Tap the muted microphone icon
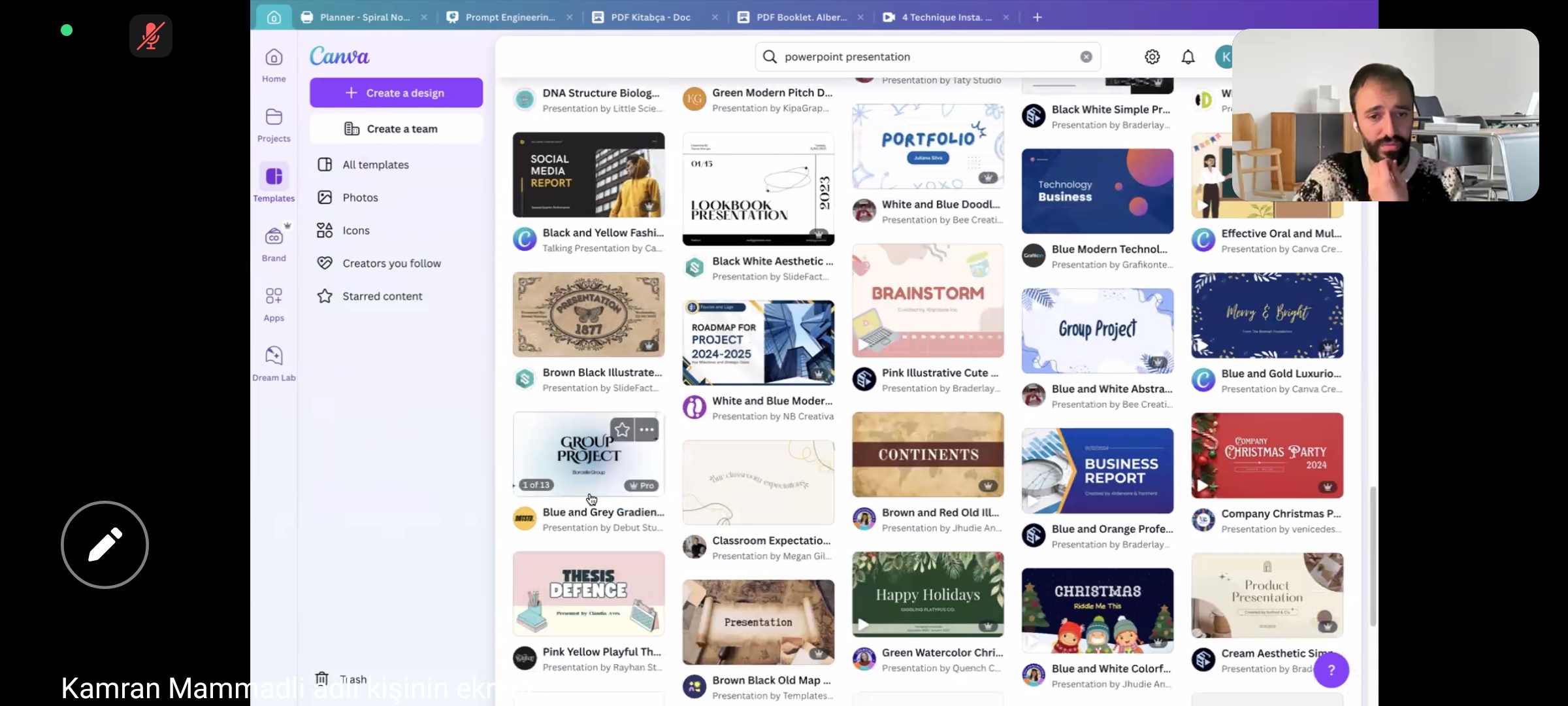This screenshot has width=1568, height=706. (150, 36)
